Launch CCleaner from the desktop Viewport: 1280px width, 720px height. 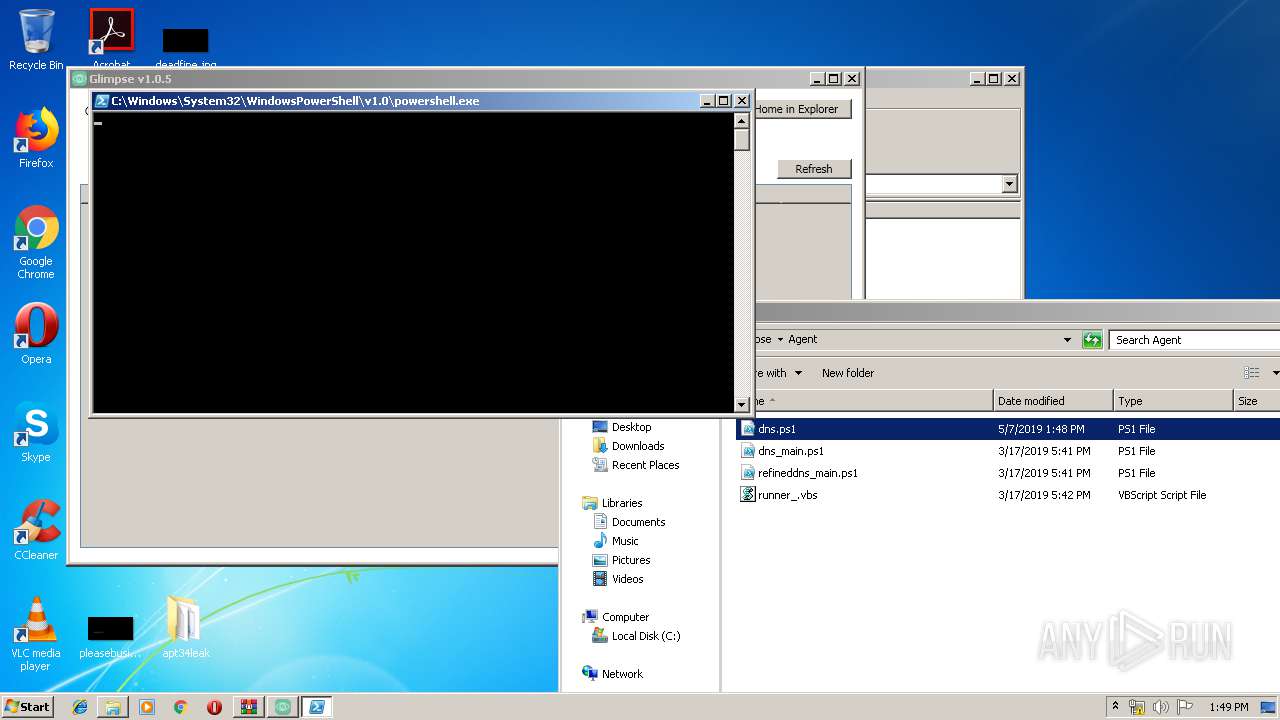[36, 530]
